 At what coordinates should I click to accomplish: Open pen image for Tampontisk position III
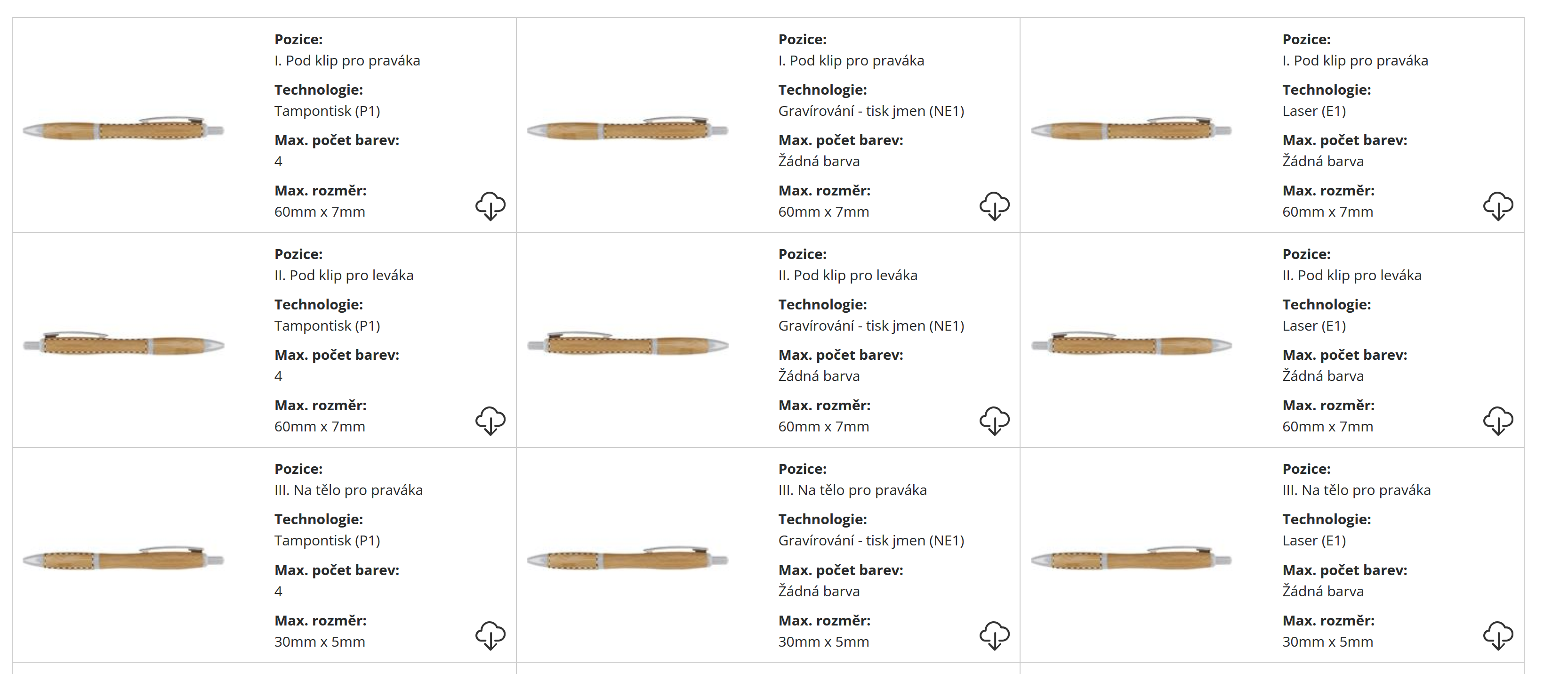[x=123, y=558]
